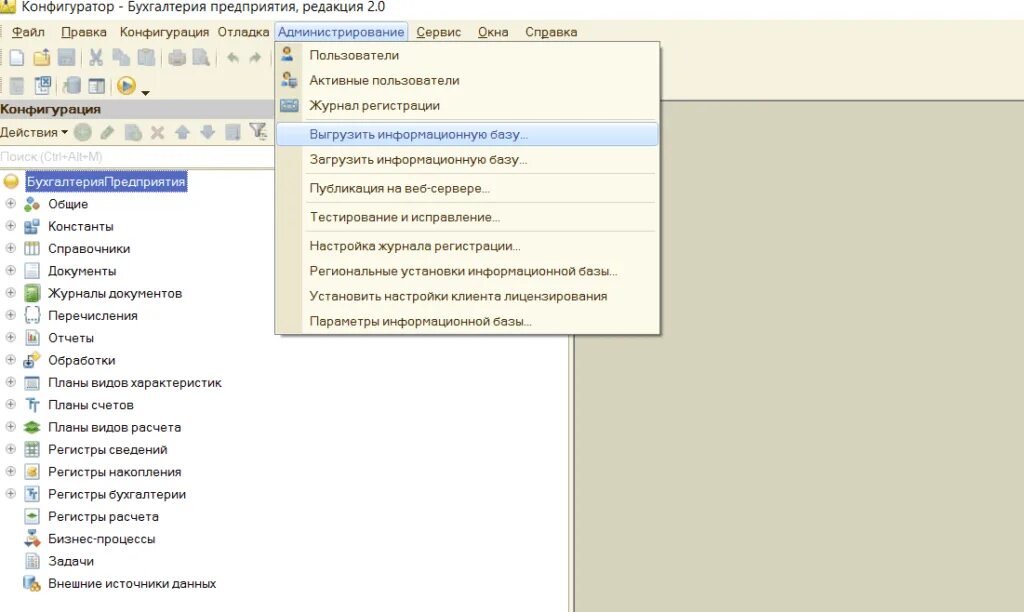The height and width of the screenshot is (612, 1024).
Task: Click the green Add object icon
Action: click(82, 133)
